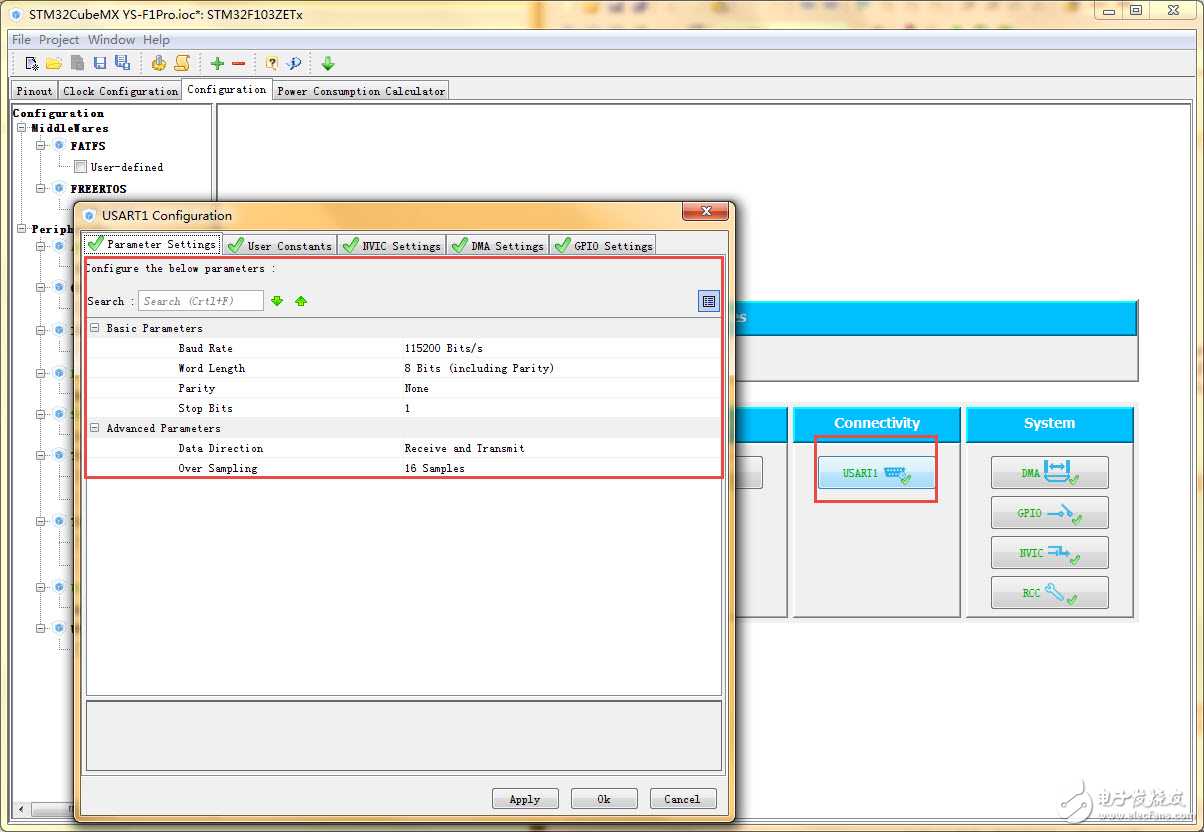
Task: Click the Ok button
Action: tap(604, 799)
